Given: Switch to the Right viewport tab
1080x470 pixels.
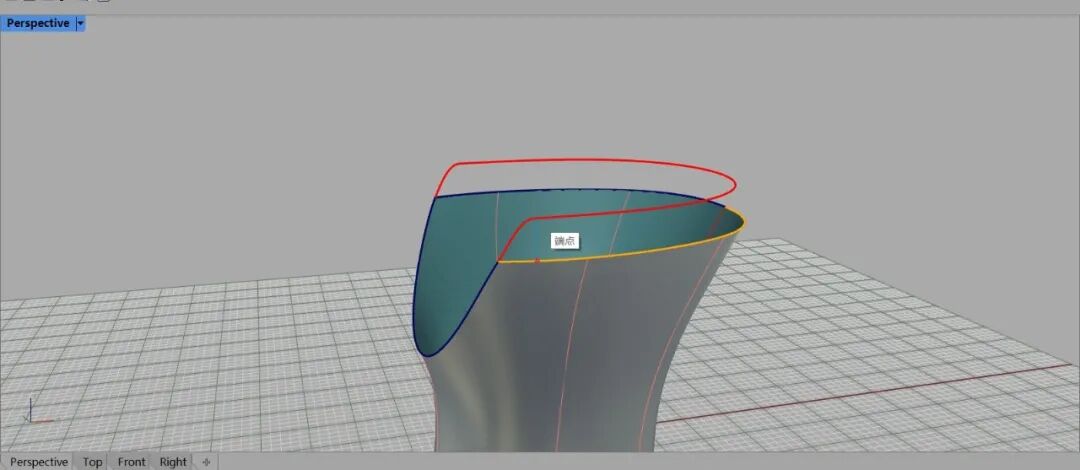Looking at the screenshot, I should [173, 462].
